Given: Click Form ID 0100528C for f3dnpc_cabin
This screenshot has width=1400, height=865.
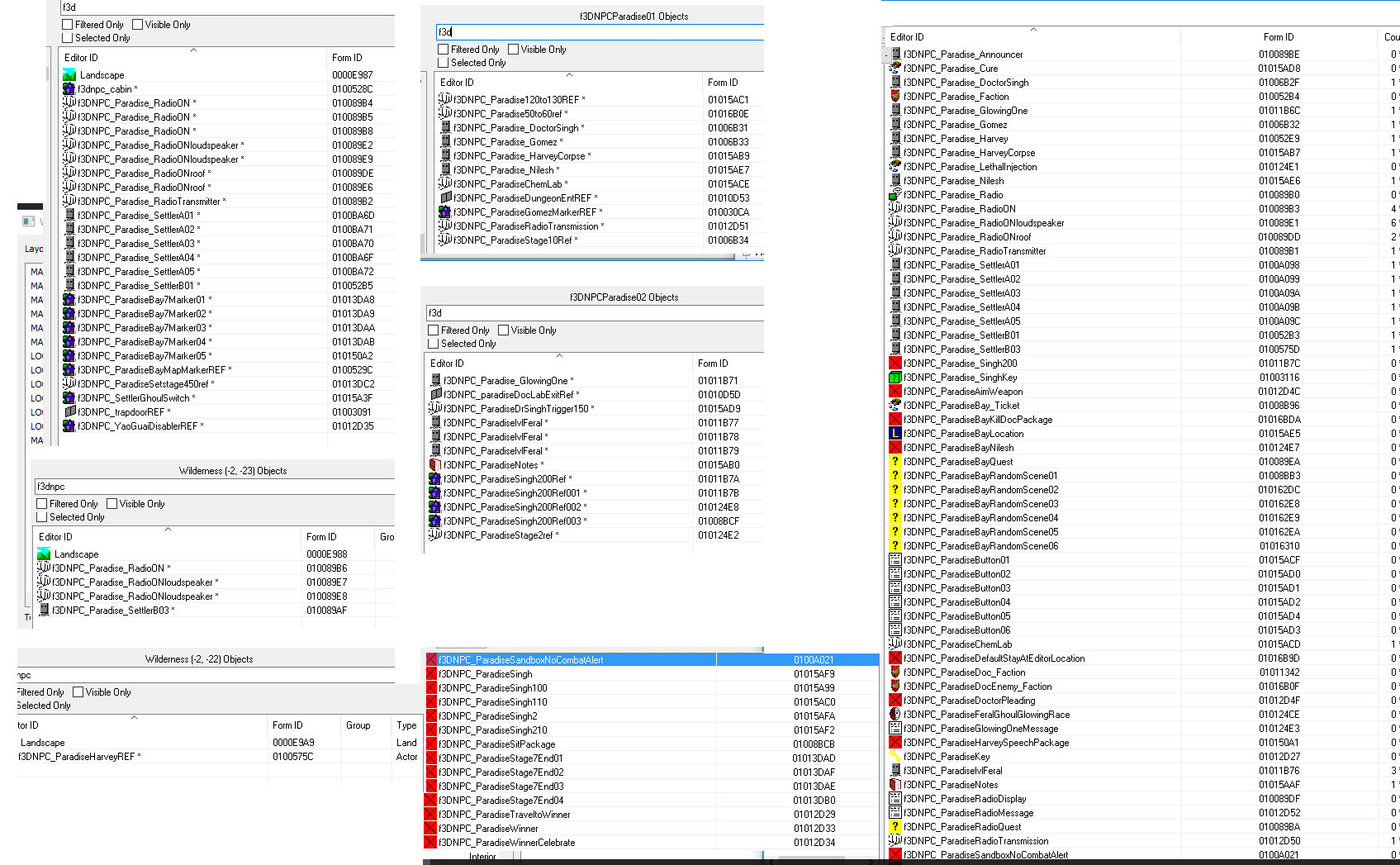Looking at the screenshot, I should (353, 89).
